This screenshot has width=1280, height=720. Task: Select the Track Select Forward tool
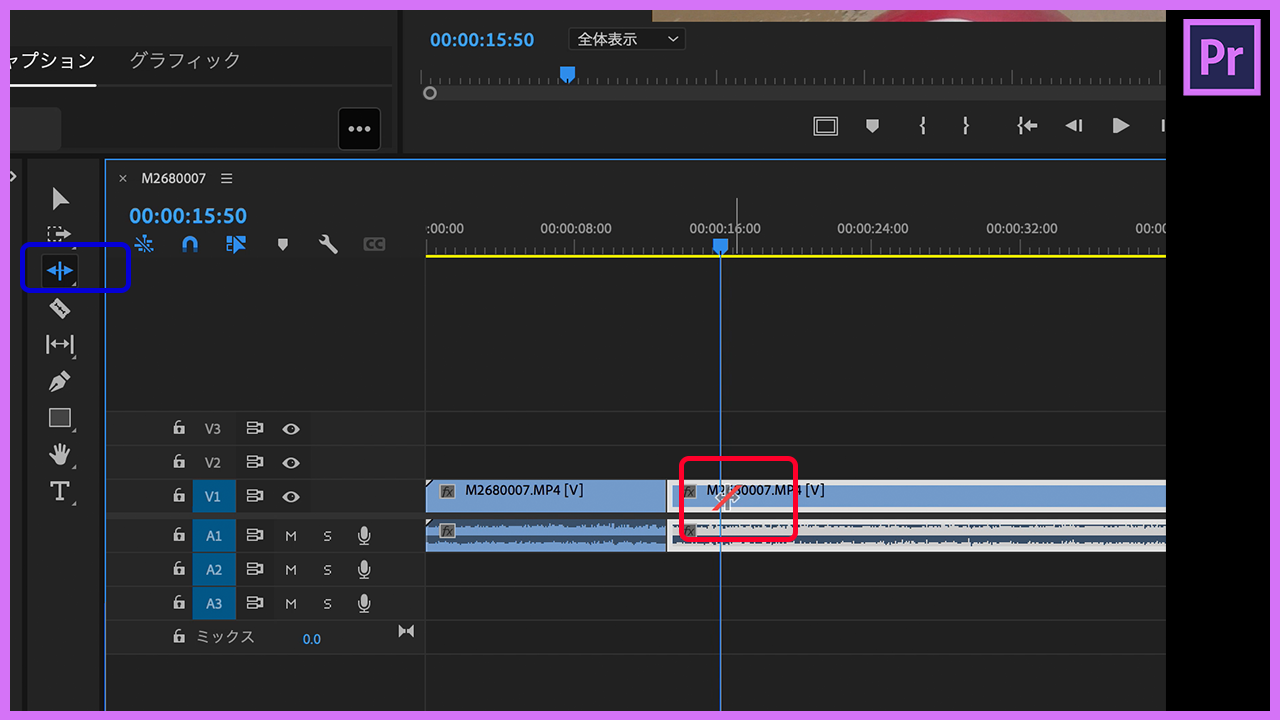click(59, 234)
